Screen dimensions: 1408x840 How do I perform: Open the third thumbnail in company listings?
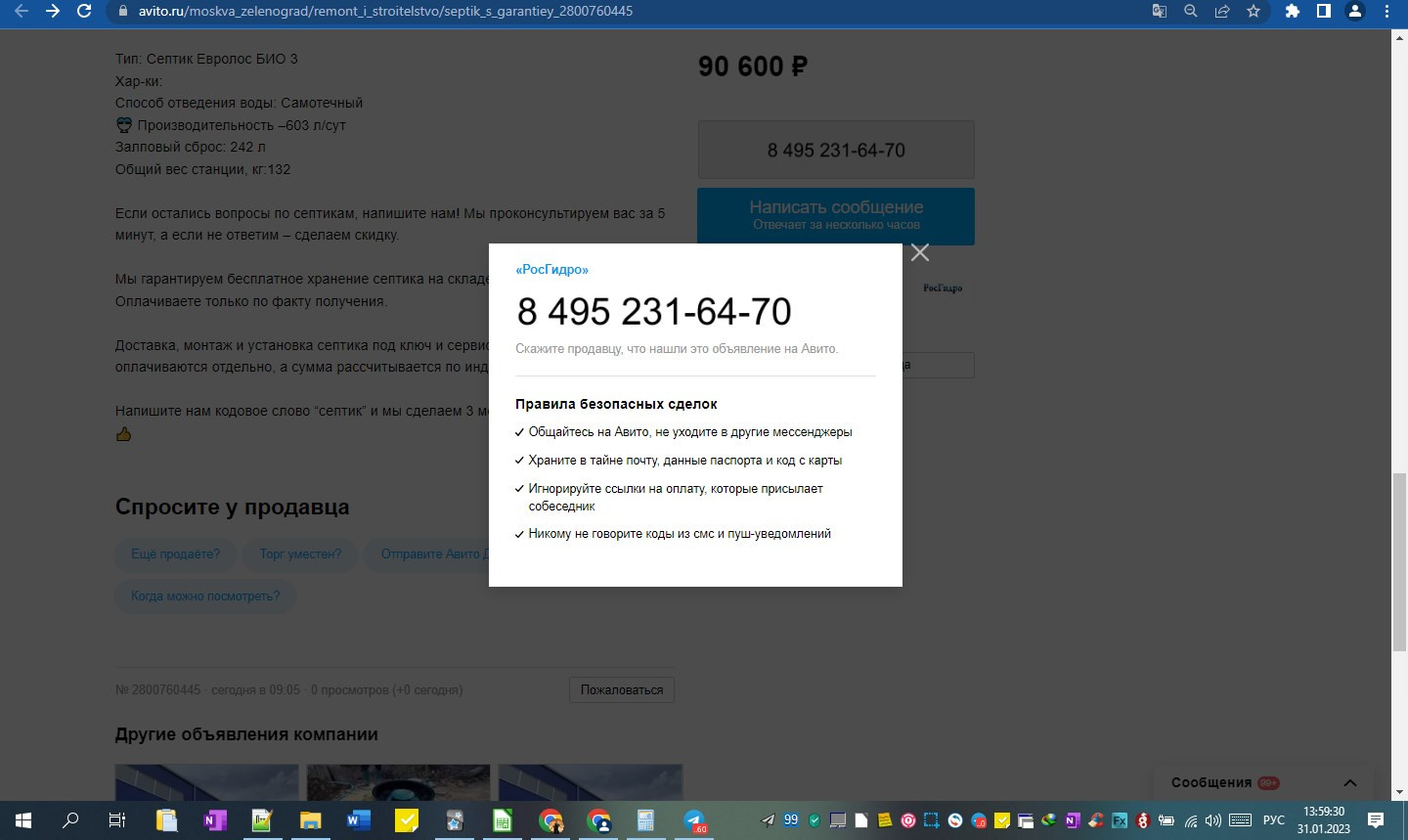click(x=590, y=782)
